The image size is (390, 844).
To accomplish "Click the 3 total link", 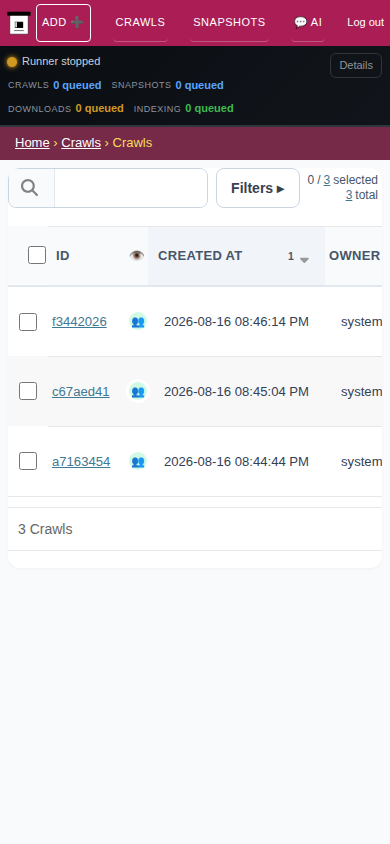I will (349, 195).
